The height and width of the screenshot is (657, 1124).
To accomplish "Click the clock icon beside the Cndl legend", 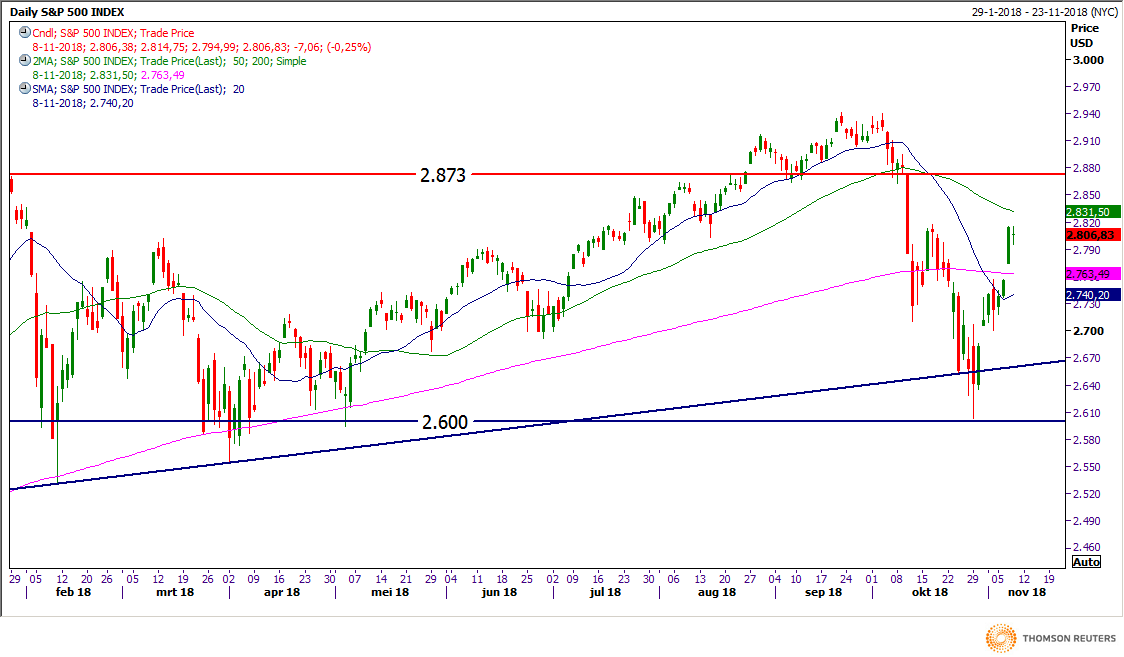I will [x=24, y=32].
